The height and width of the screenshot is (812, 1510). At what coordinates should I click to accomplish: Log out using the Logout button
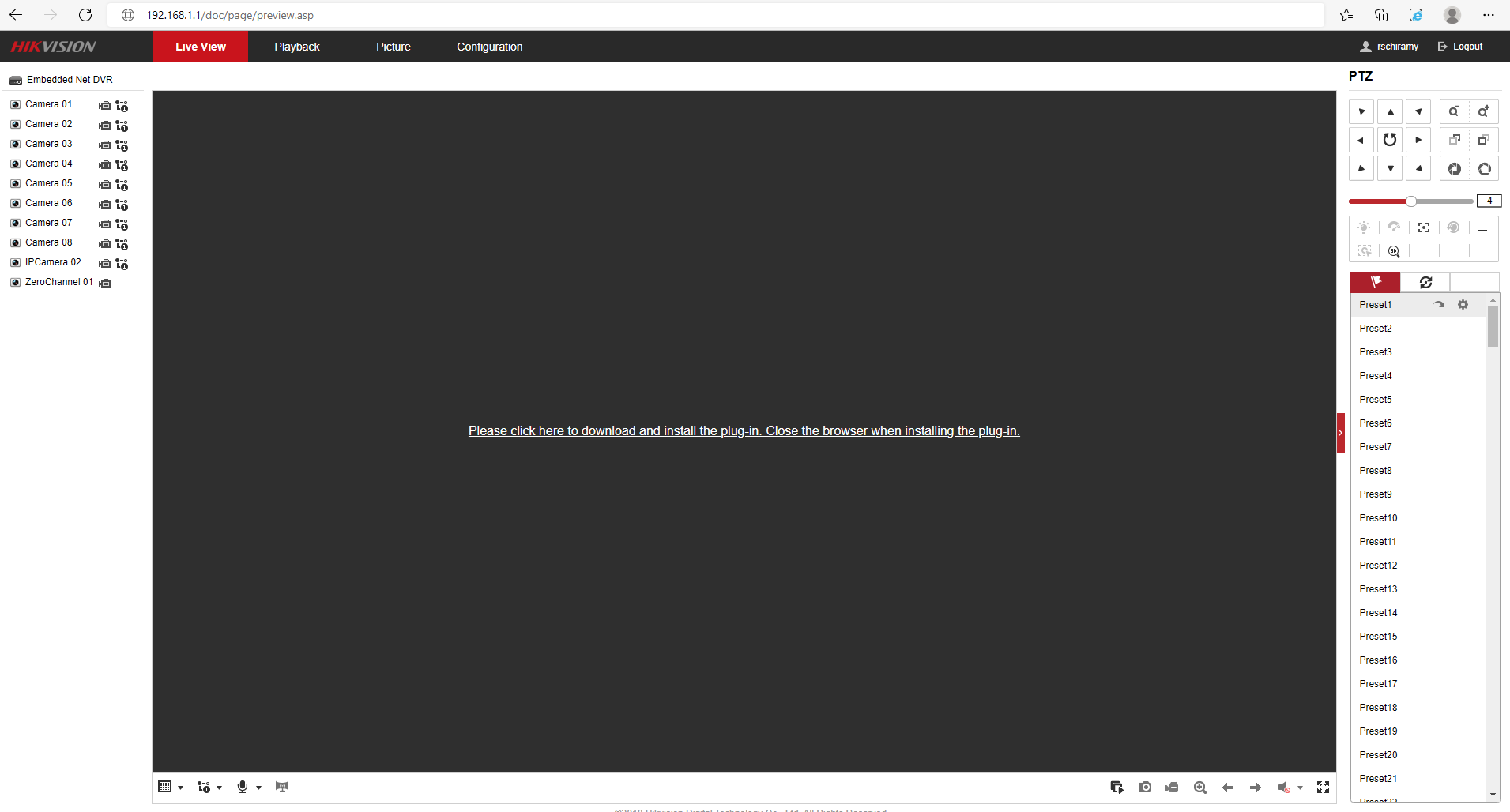click(1460, 47)
